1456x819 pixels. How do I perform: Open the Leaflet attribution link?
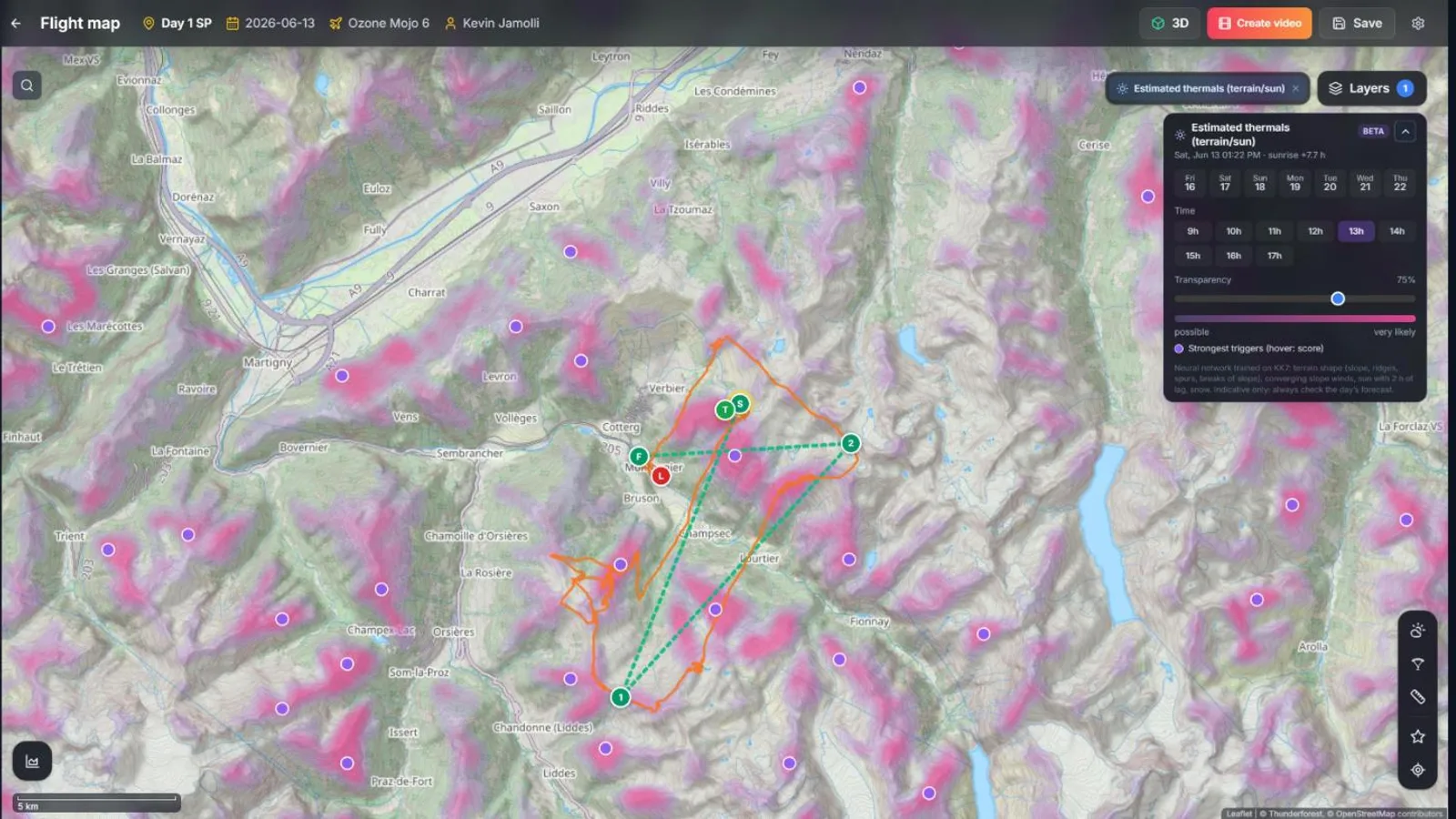[x=1239, y=814]
